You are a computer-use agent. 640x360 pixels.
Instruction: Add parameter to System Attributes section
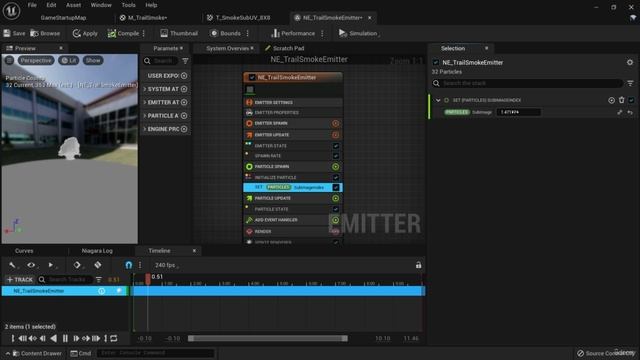click(x=184, y=89)
